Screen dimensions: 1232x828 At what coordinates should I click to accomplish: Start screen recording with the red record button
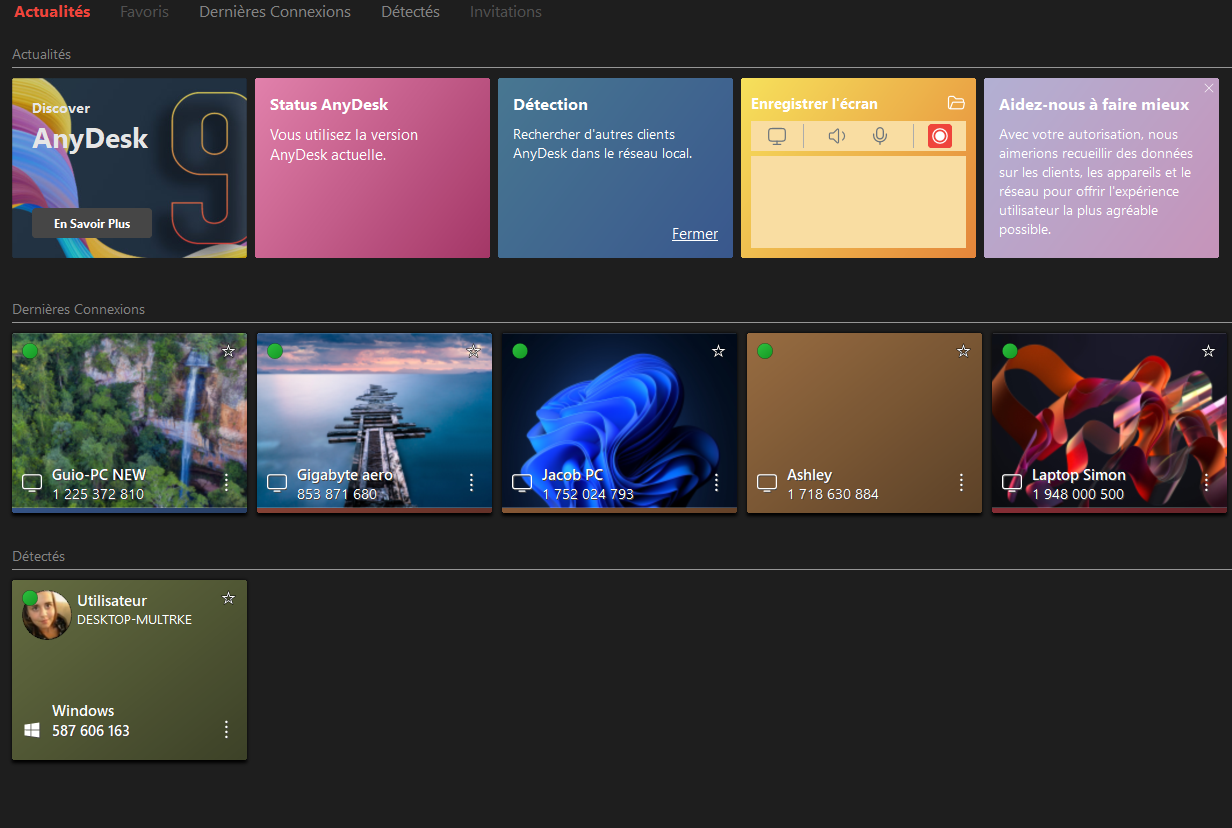click(939, 136)
